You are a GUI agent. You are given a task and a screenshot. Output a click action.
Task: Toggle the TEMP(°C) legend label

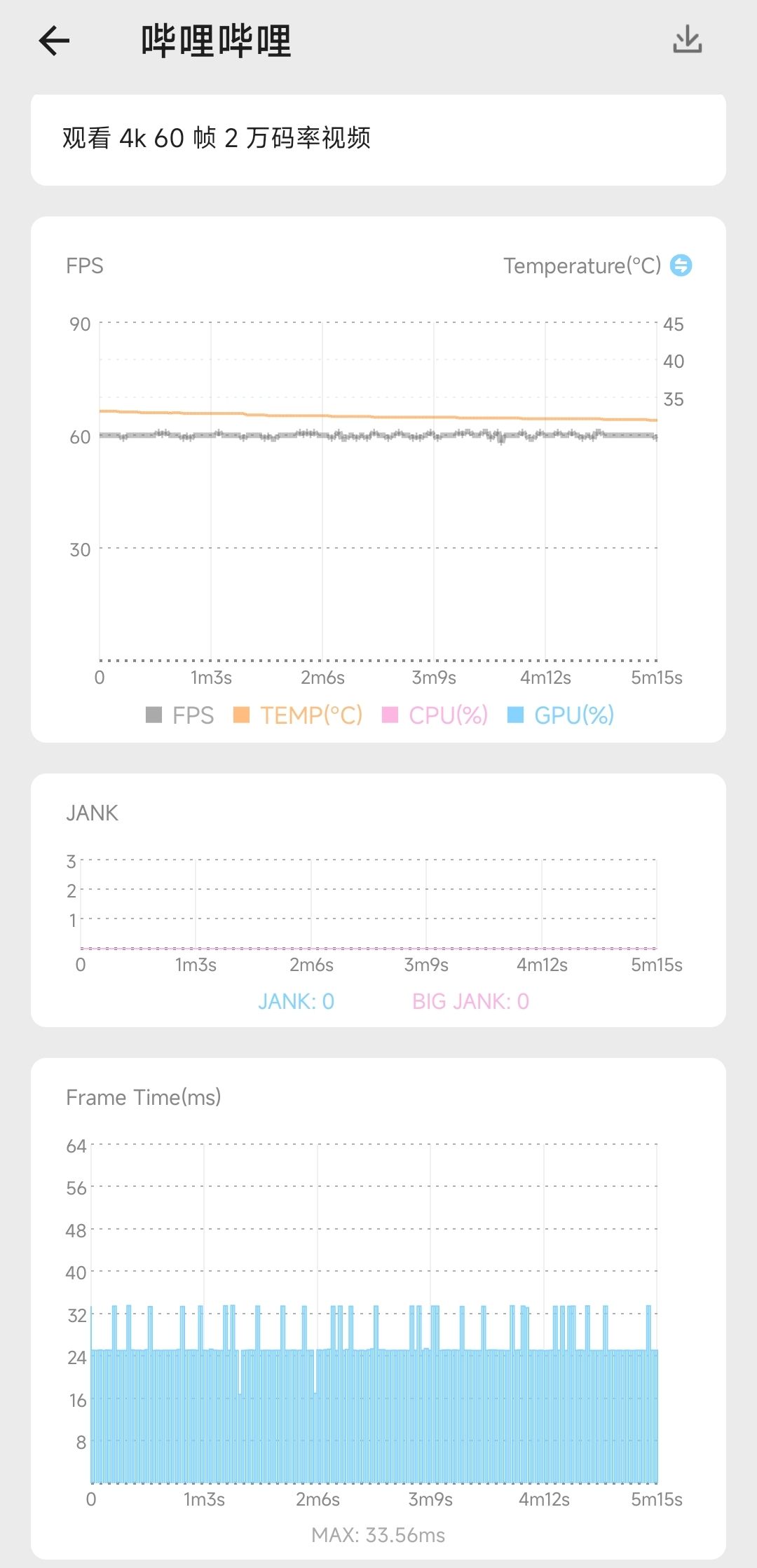coord(311,715)
